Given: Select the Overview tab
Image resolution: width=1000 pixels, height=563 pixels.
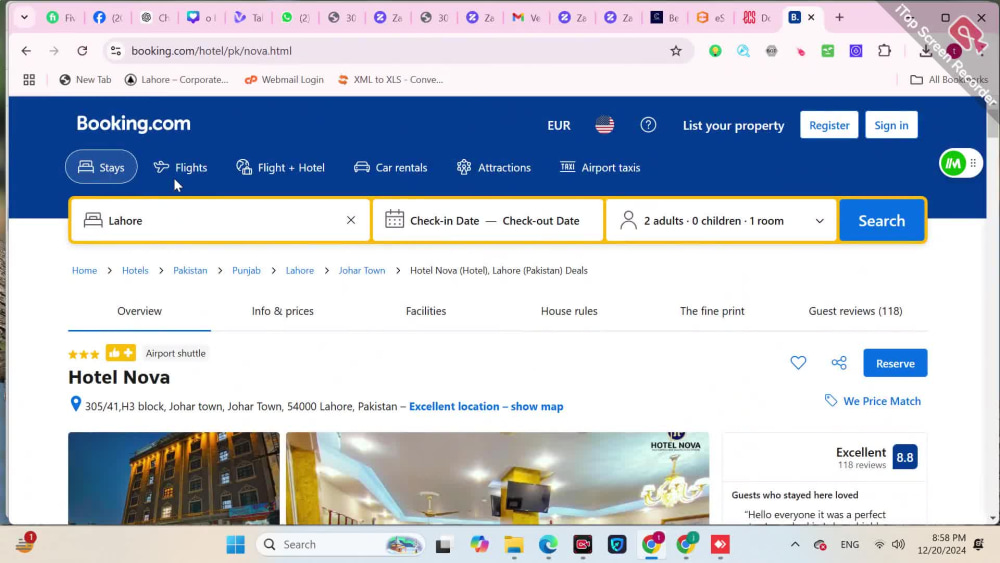Looking at the screenshot, I should pos(139,311).
